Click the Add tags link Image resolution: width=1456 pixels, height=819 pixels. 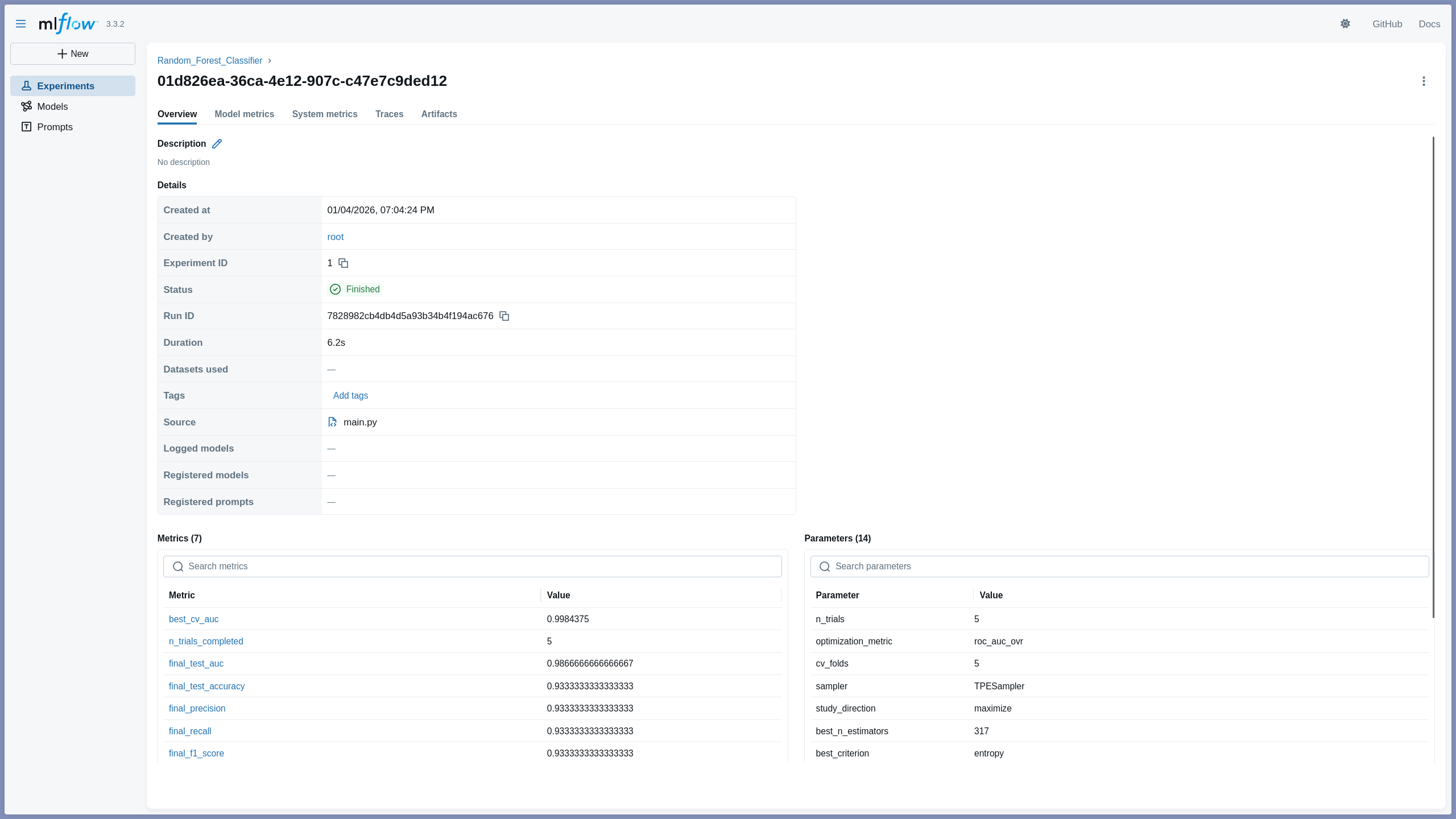click(x=350, y=396)
